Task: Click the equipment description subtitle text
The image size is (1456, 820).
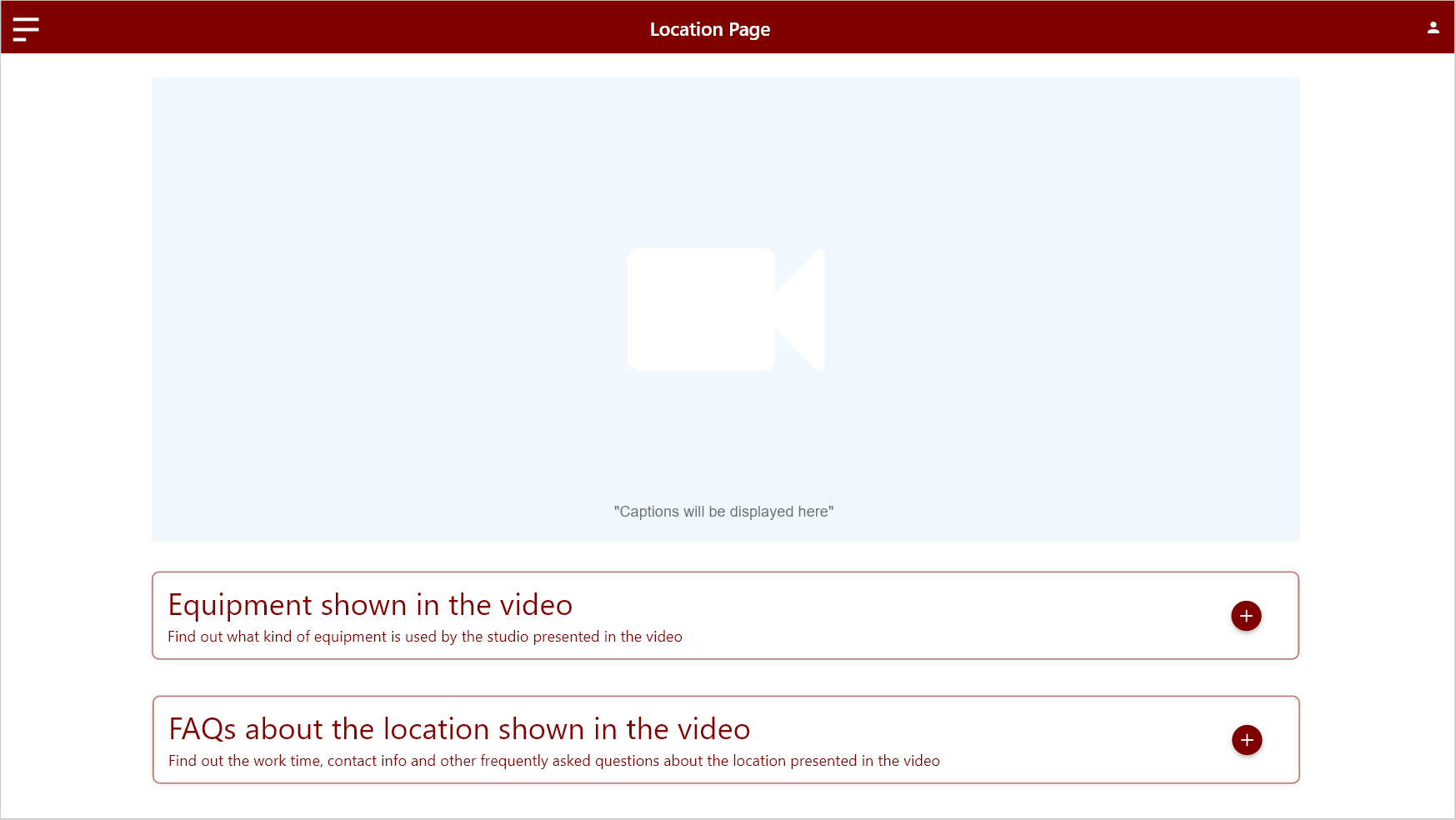Action: coord(424,637)
